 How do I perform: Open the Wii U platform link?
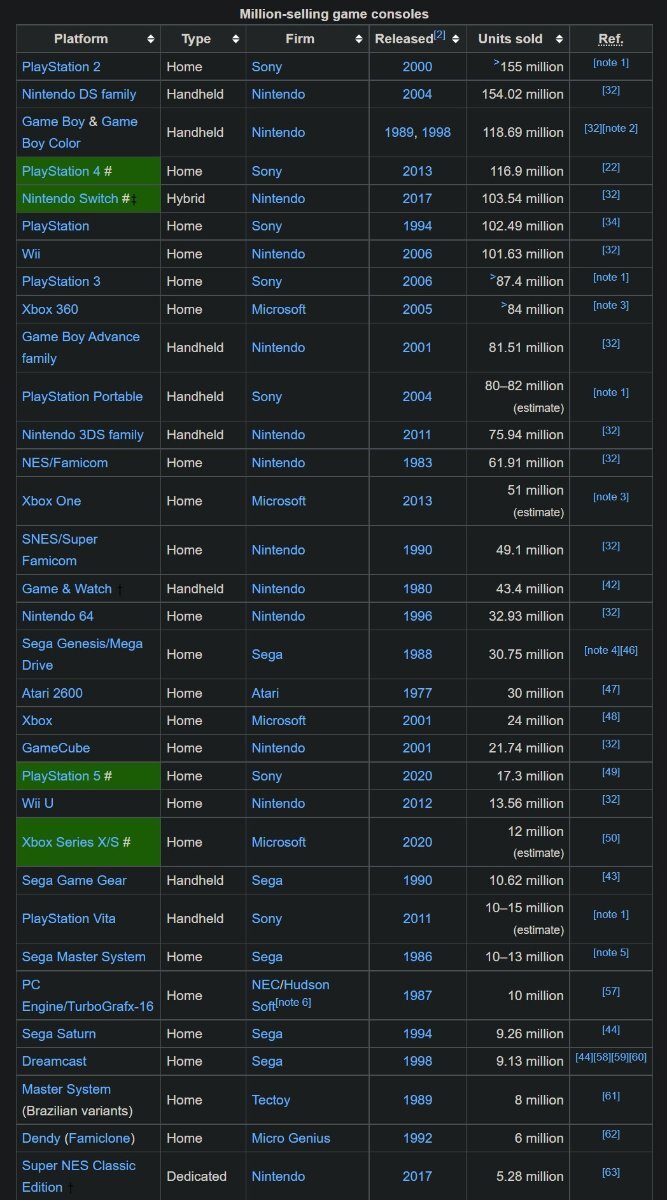[x=38, y=803]
